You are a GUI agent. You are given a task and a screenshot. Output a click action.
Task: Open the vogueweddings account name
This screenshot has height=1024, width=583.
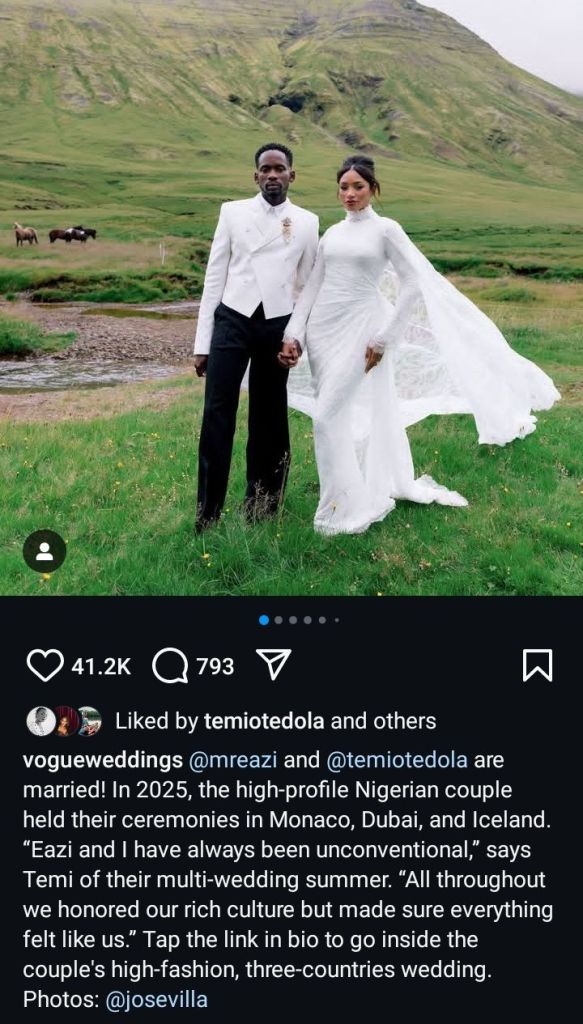pyautogui.click(x=103, y=760)
